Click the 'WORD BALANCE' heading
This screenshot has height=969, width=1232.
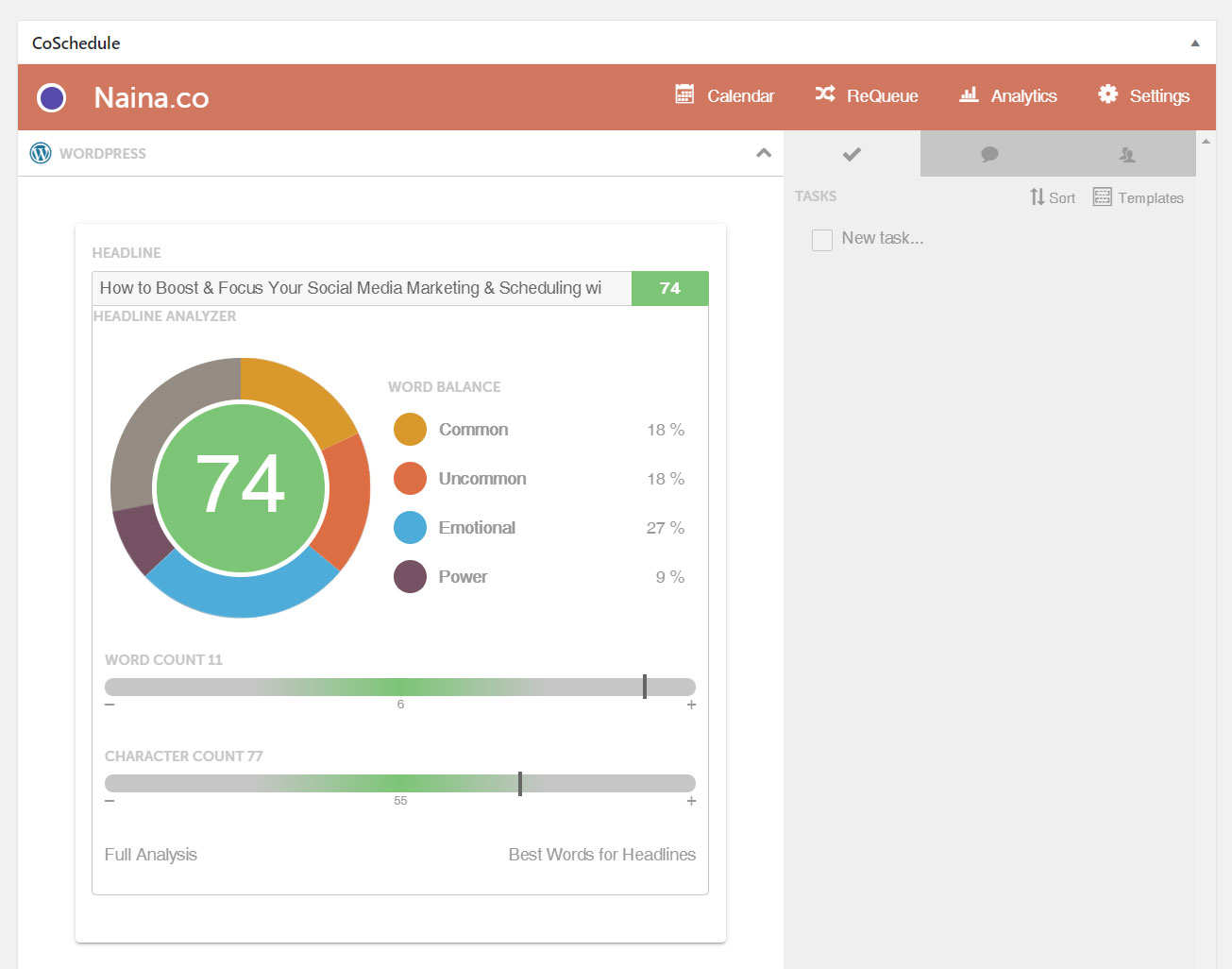pos(445,387)
